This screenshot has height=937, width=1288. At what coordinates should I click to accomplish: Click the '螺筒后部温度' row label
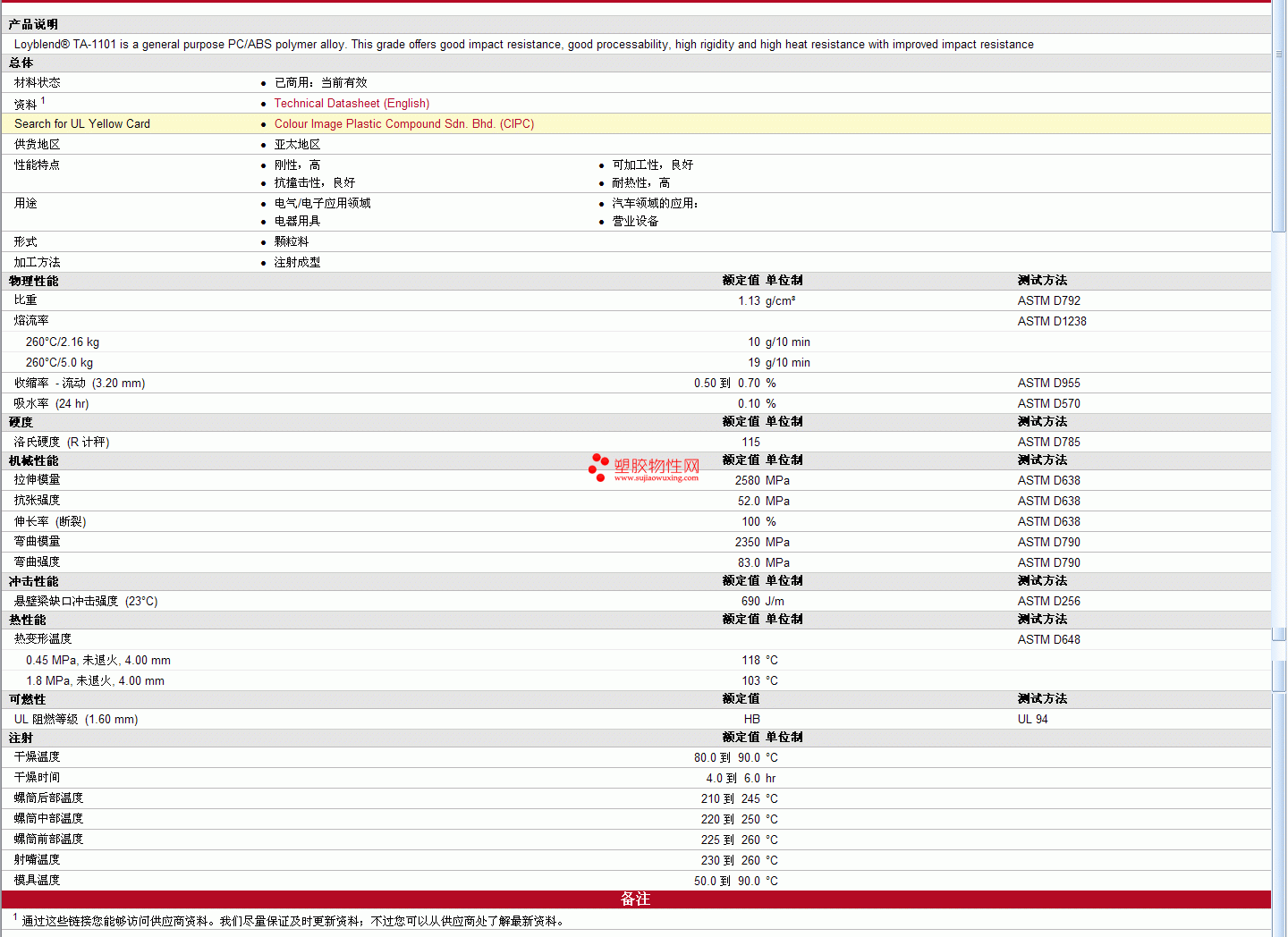coord(48,798)
